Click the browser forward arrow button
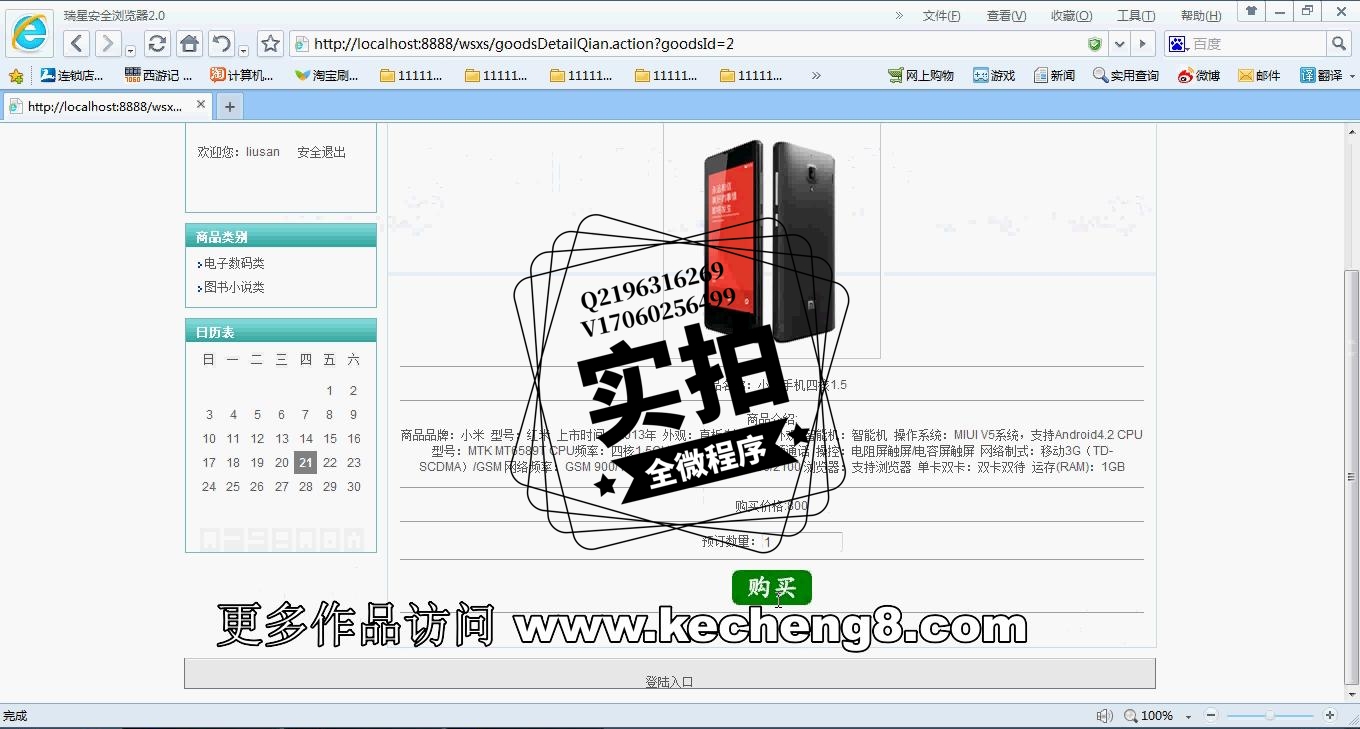The height and width of the screenshot is (729, 1360). coord(106,44)
